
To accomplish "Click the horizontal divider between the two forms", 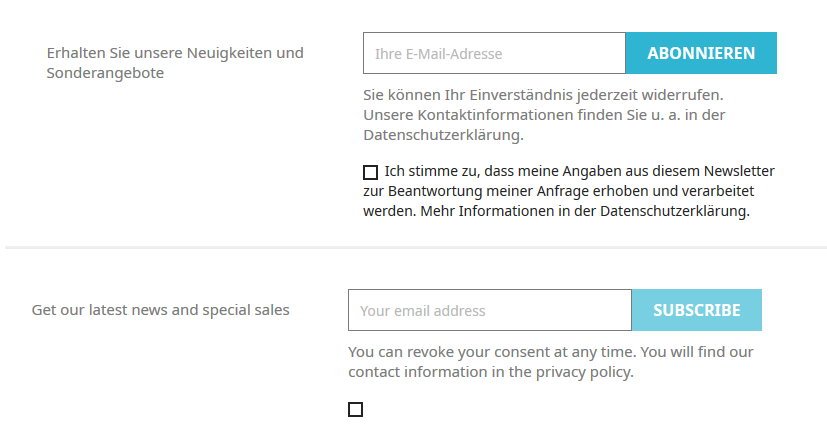I will [414, 246].
